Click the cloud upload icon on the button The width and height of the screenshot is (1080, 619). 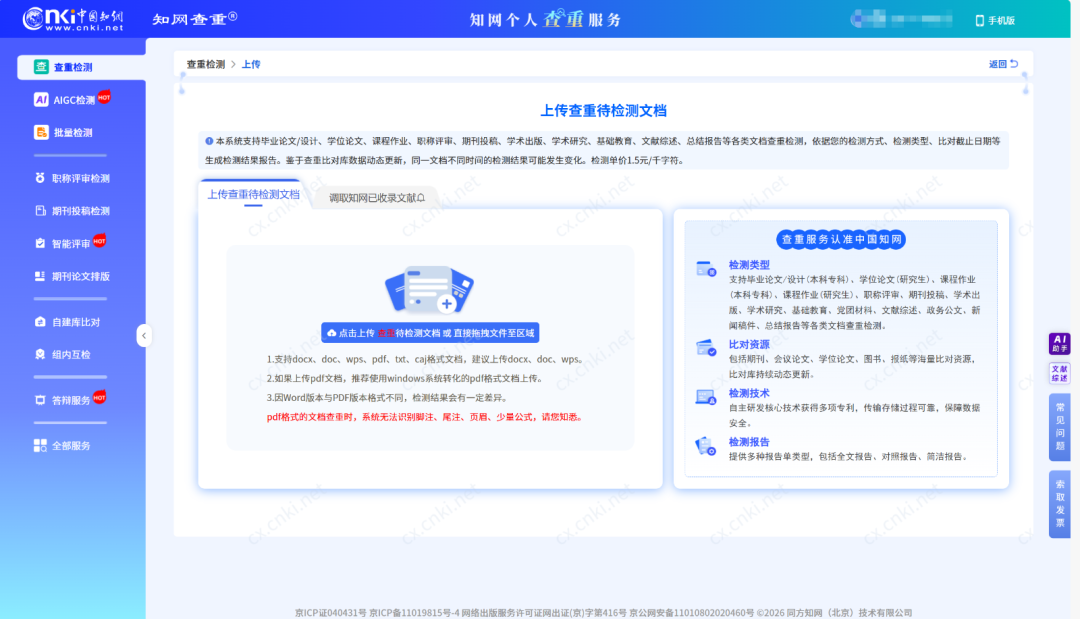331,333
